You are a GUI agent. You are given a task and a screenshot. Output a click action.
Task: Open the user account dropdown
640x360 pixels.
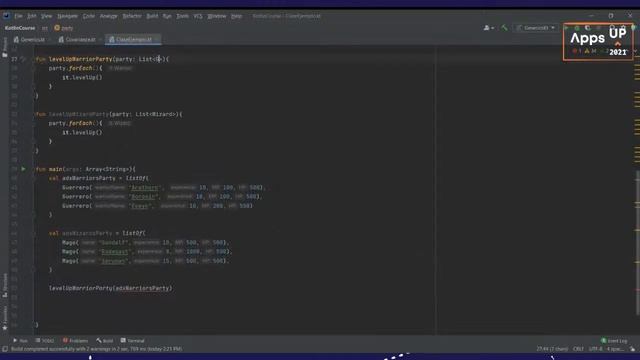pyautogui.click(x=489, y=28)
